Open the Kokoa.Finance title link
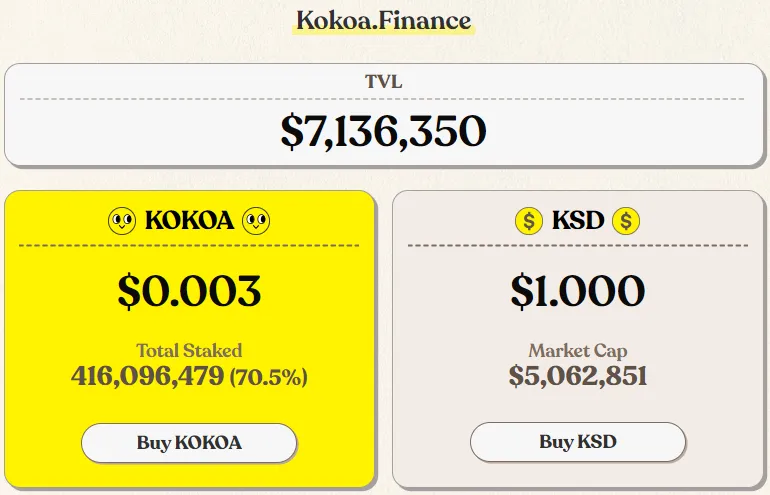This screenshot has width=770, height=495. coord(384,20)
